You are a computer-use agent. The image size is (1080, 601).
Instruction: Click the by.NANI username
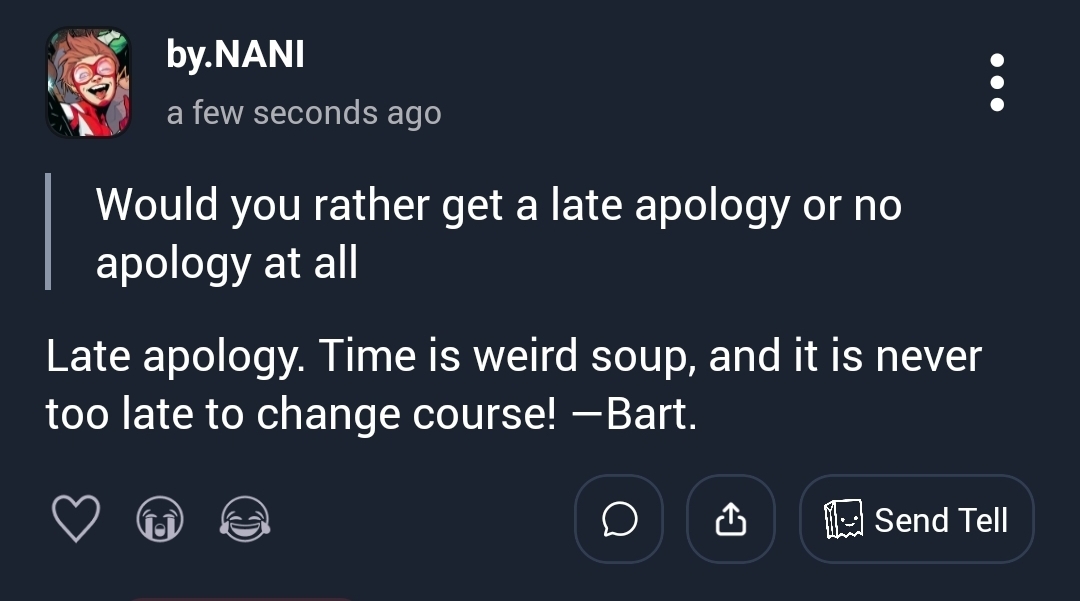point(235,55)
